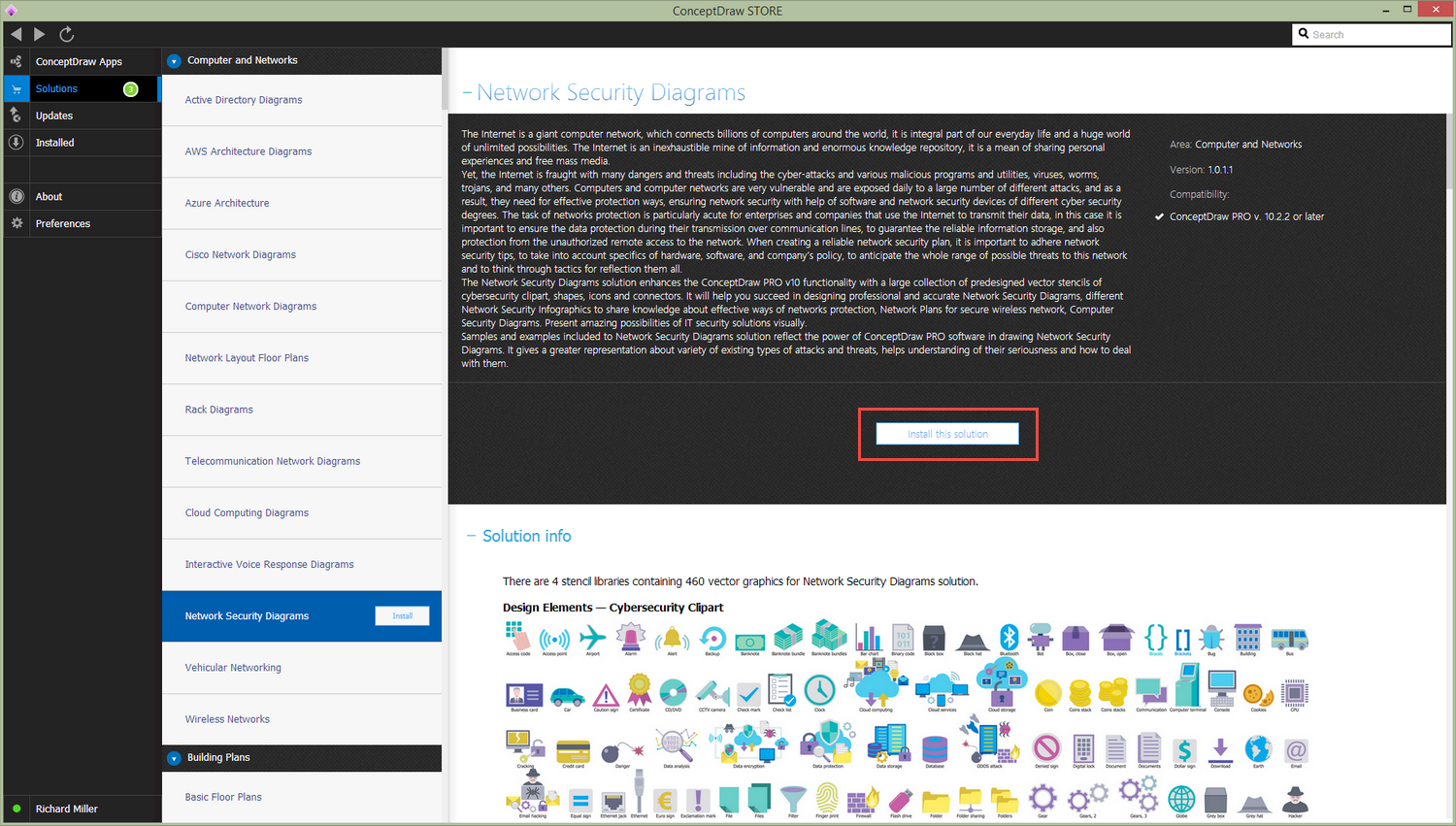The height and width of the screenshot is (826, 1456).
Task: Collapse the Computer and Networks category
Action: tap(174, 60)
